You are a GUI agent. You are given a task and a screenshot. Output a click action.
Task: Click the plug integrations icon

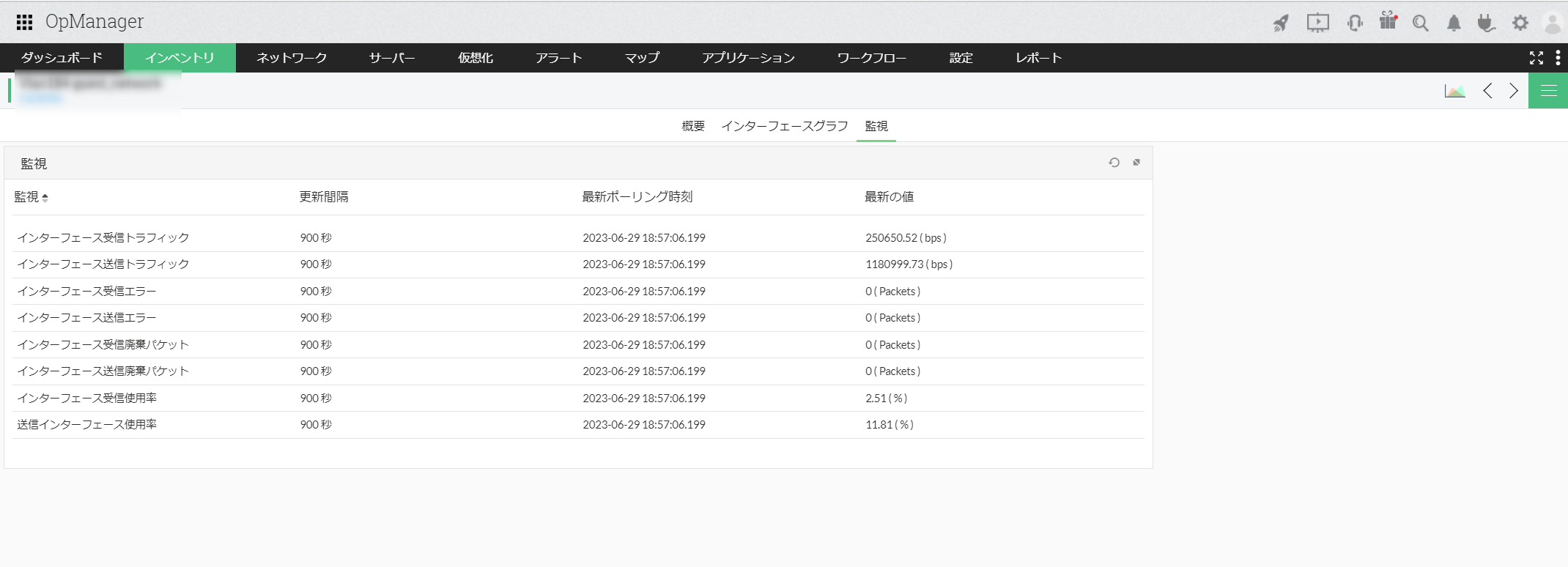(1486, 23)
